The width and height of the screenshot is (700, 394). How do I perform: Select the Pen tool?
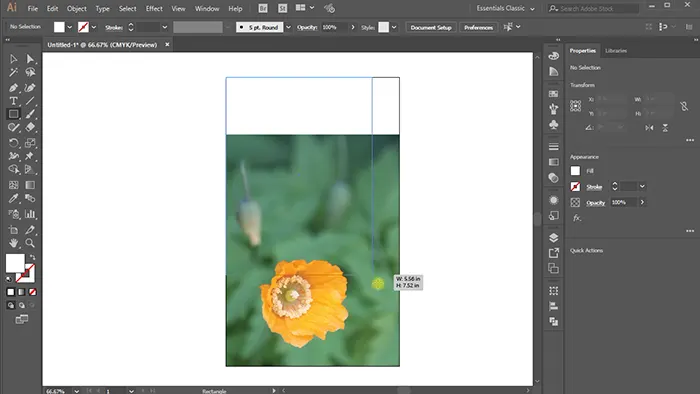point(13,88)
